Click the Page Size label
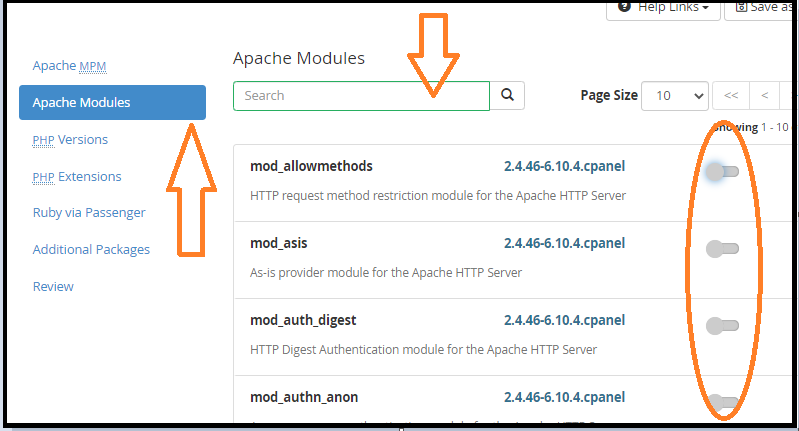Screen dimensions: 799x431 coord(609,96)
